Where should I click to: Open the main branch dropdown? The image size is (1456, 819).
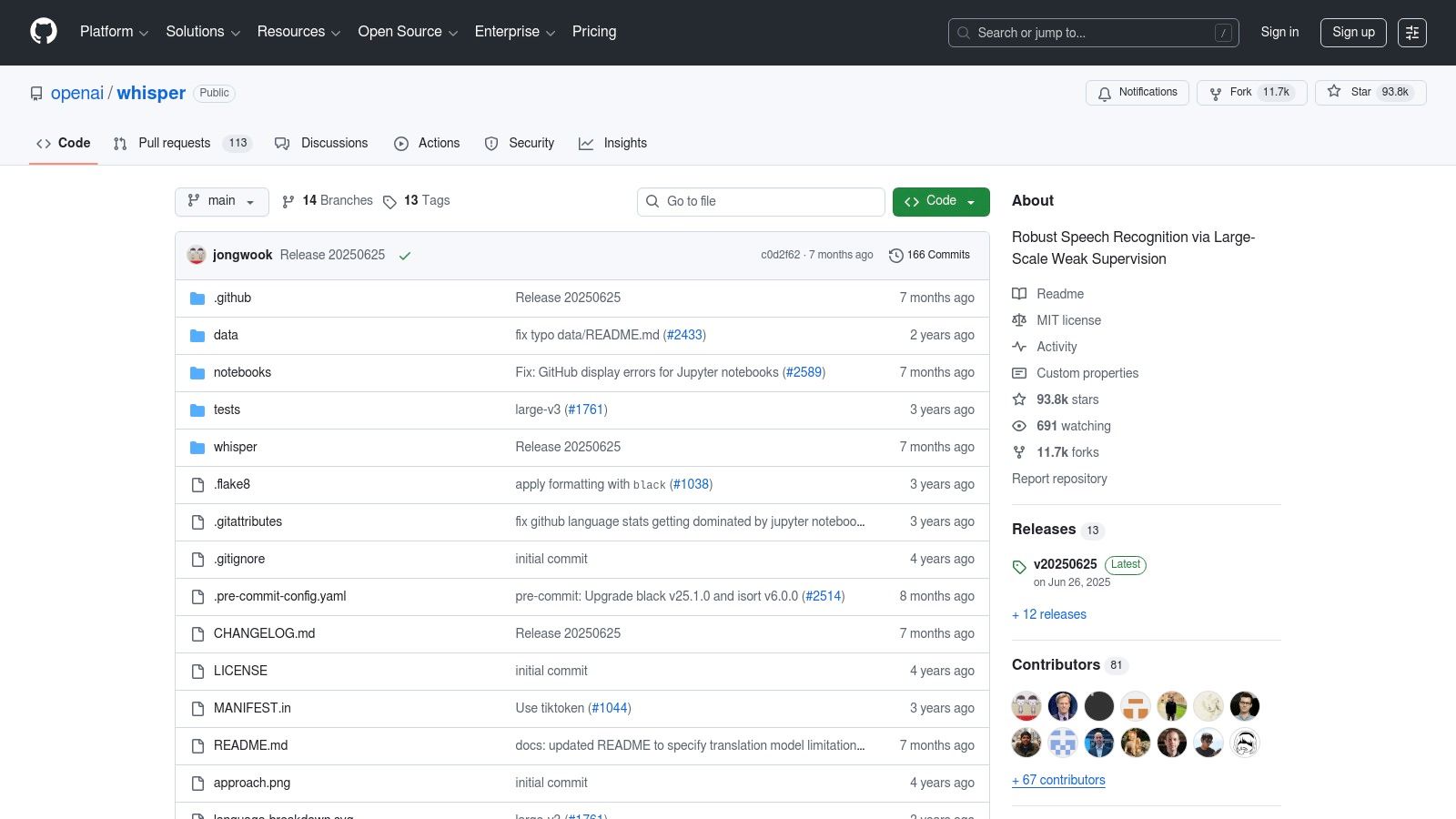(220, 201)
